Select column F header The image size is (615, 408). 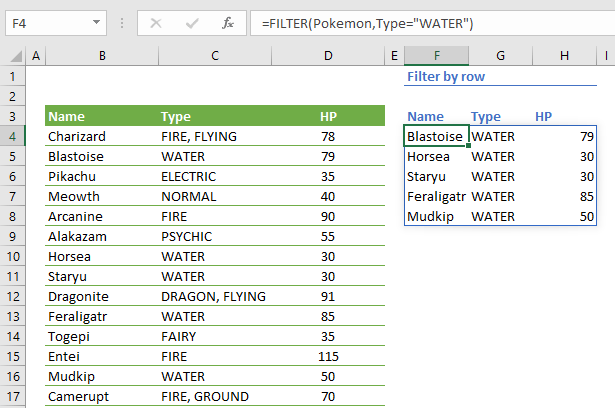(436, 56)
